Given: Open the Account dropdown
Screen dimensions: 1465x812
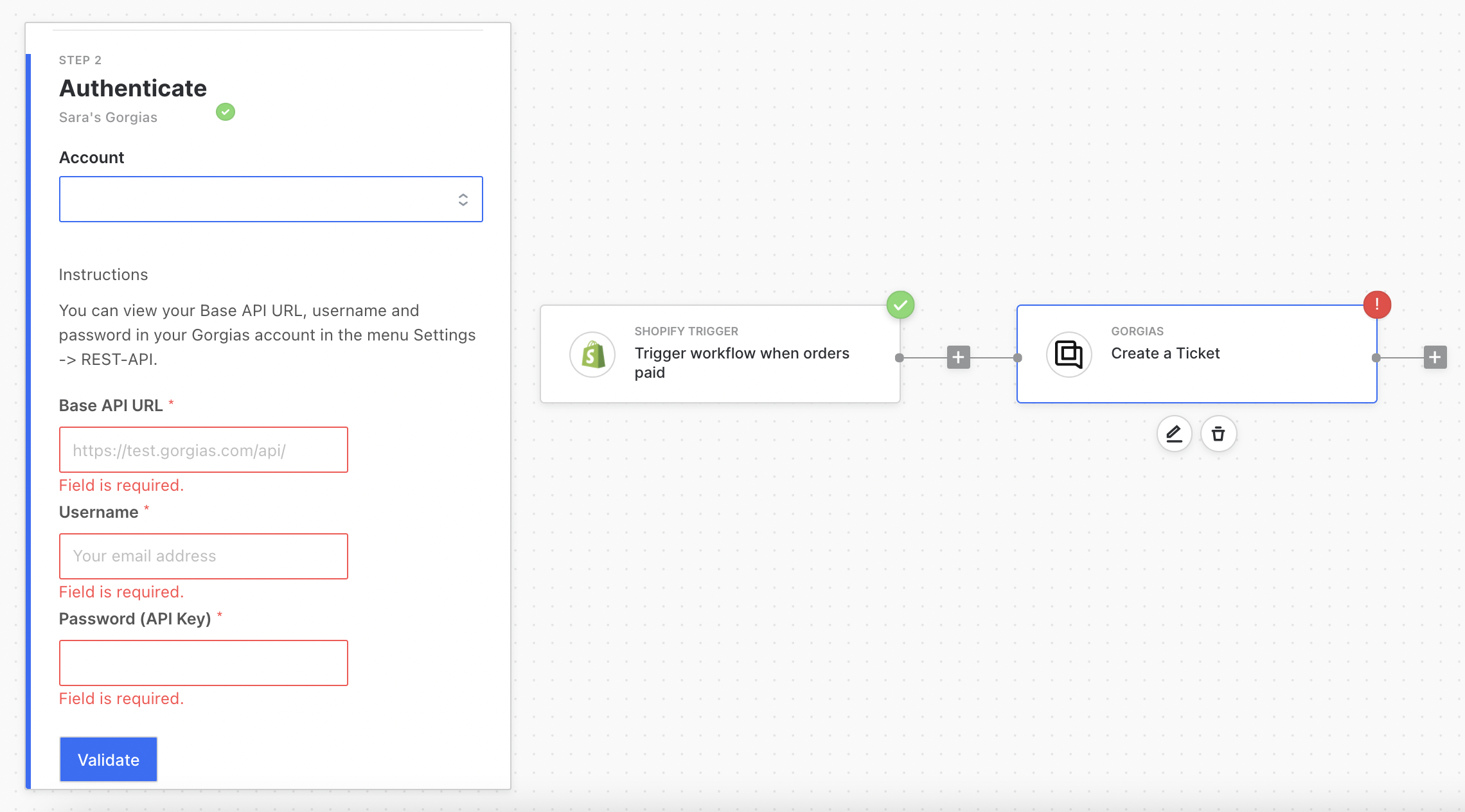Looking at the screenshot, I should [257, 199].
